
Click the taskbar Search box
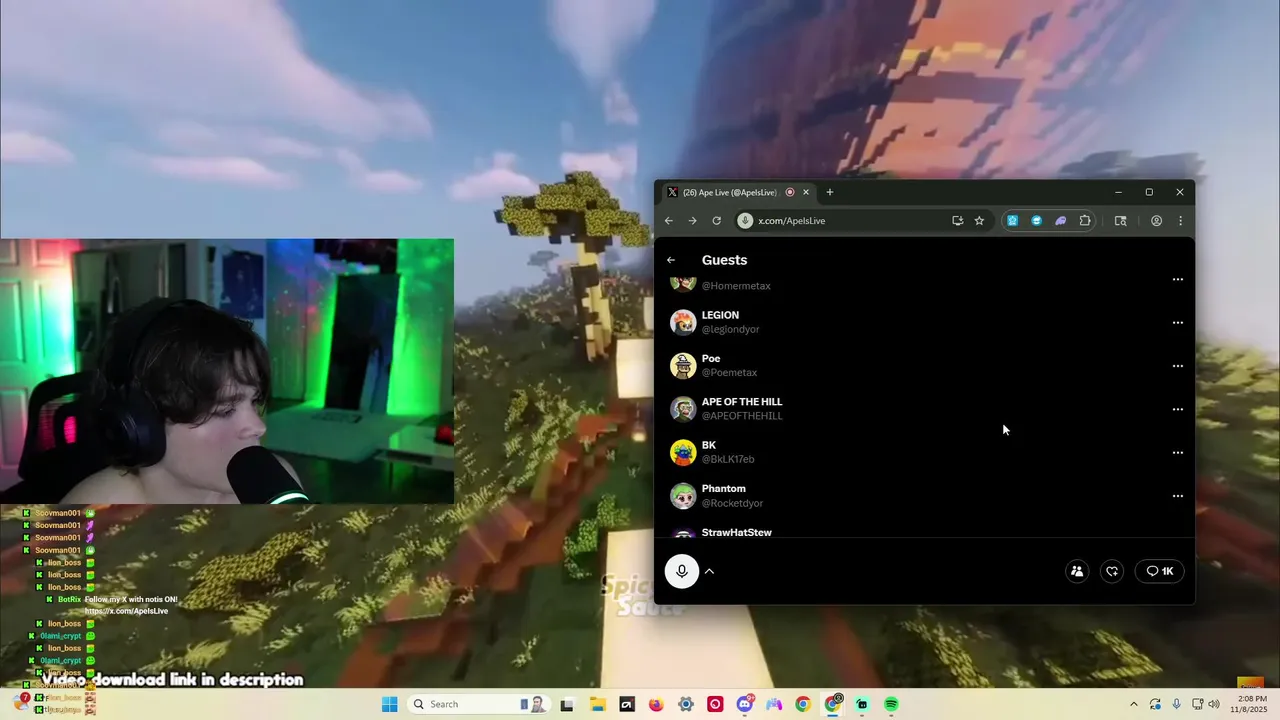pyautogui.click(x=478, y=704)
